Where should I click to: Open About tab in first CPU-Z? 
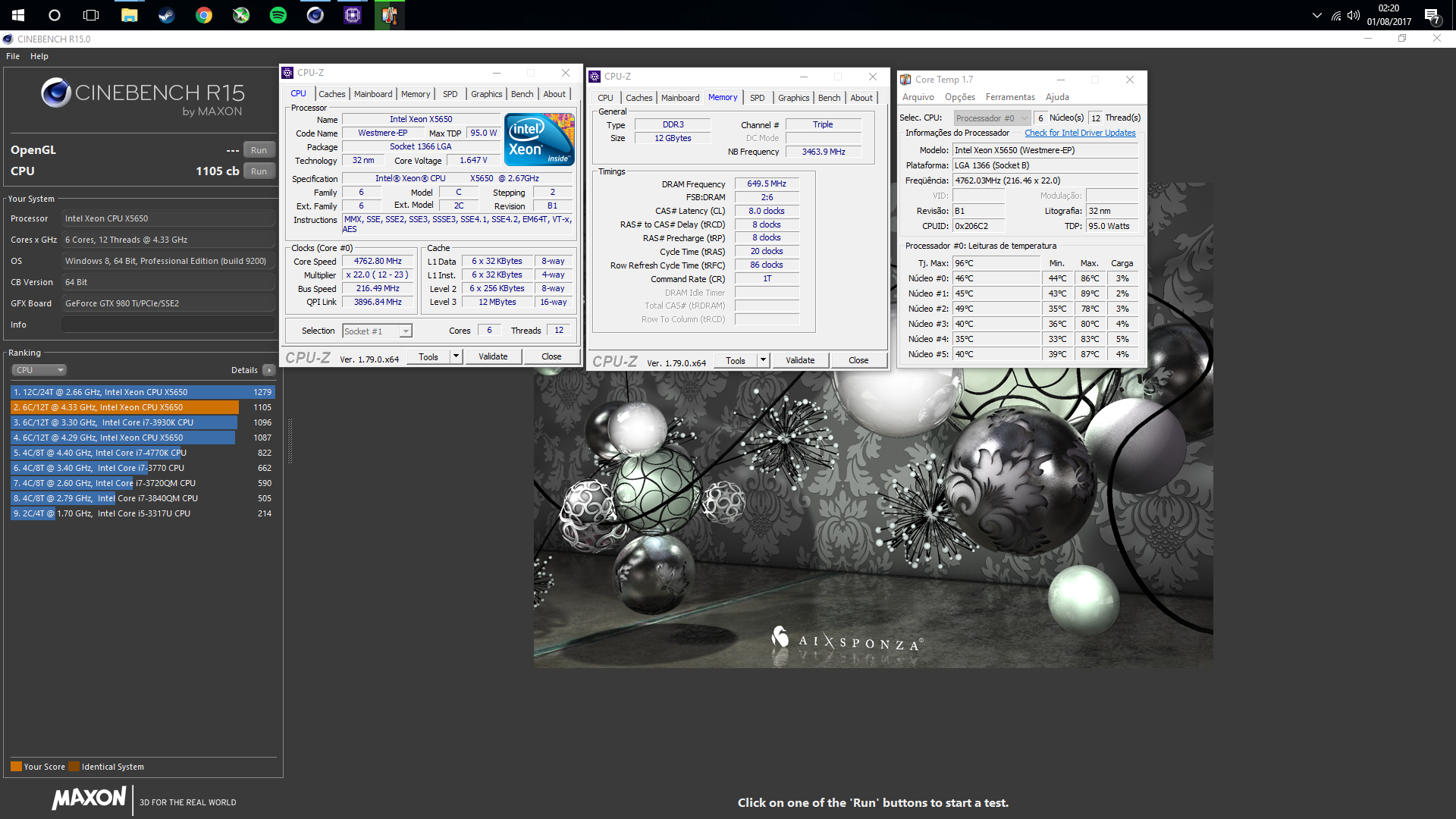(554, 94)
